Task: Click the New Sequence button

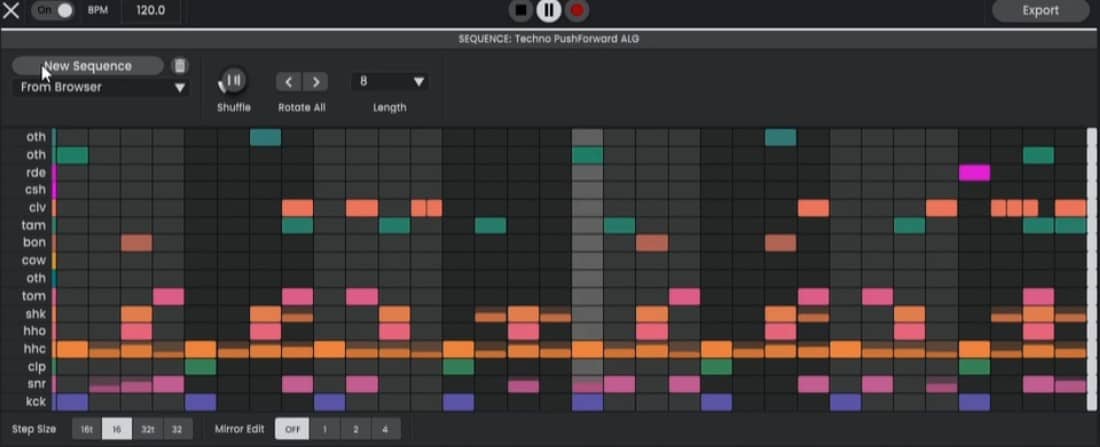Action: (x=88, y=66)
